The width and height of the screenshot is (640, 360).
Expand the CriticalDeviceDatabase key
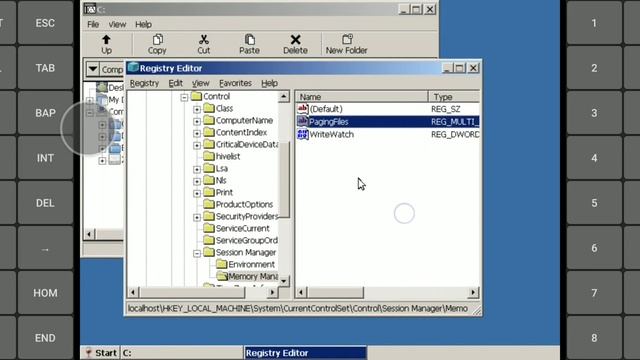tap(197, 145)
